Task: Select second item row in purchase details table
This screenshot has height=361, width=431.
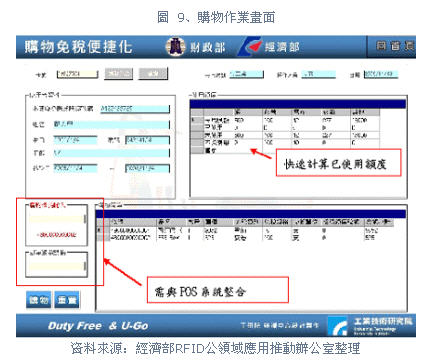Action: click(245, 238)
